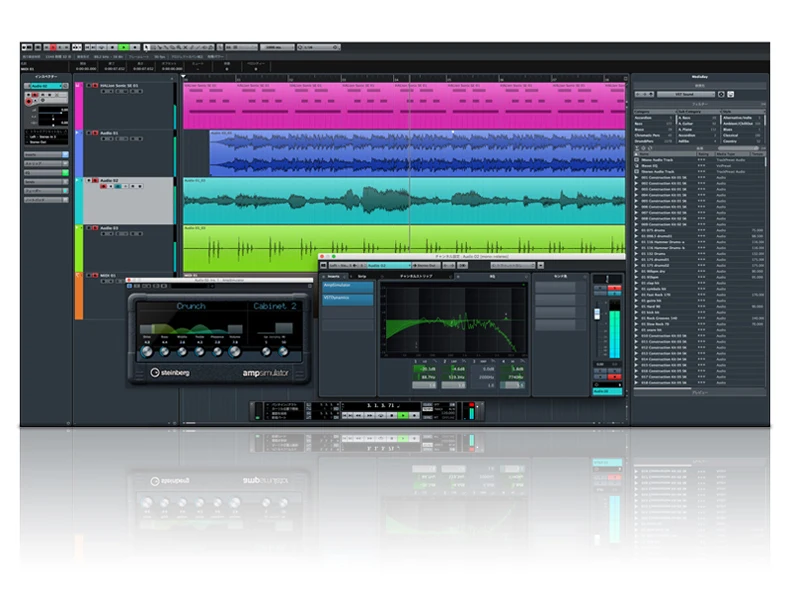This screenshot has height=593, width=790.
Task: Open the VST Sound dropdown in MediaBay
Action: pyautogui.click(x=686, y=94)
